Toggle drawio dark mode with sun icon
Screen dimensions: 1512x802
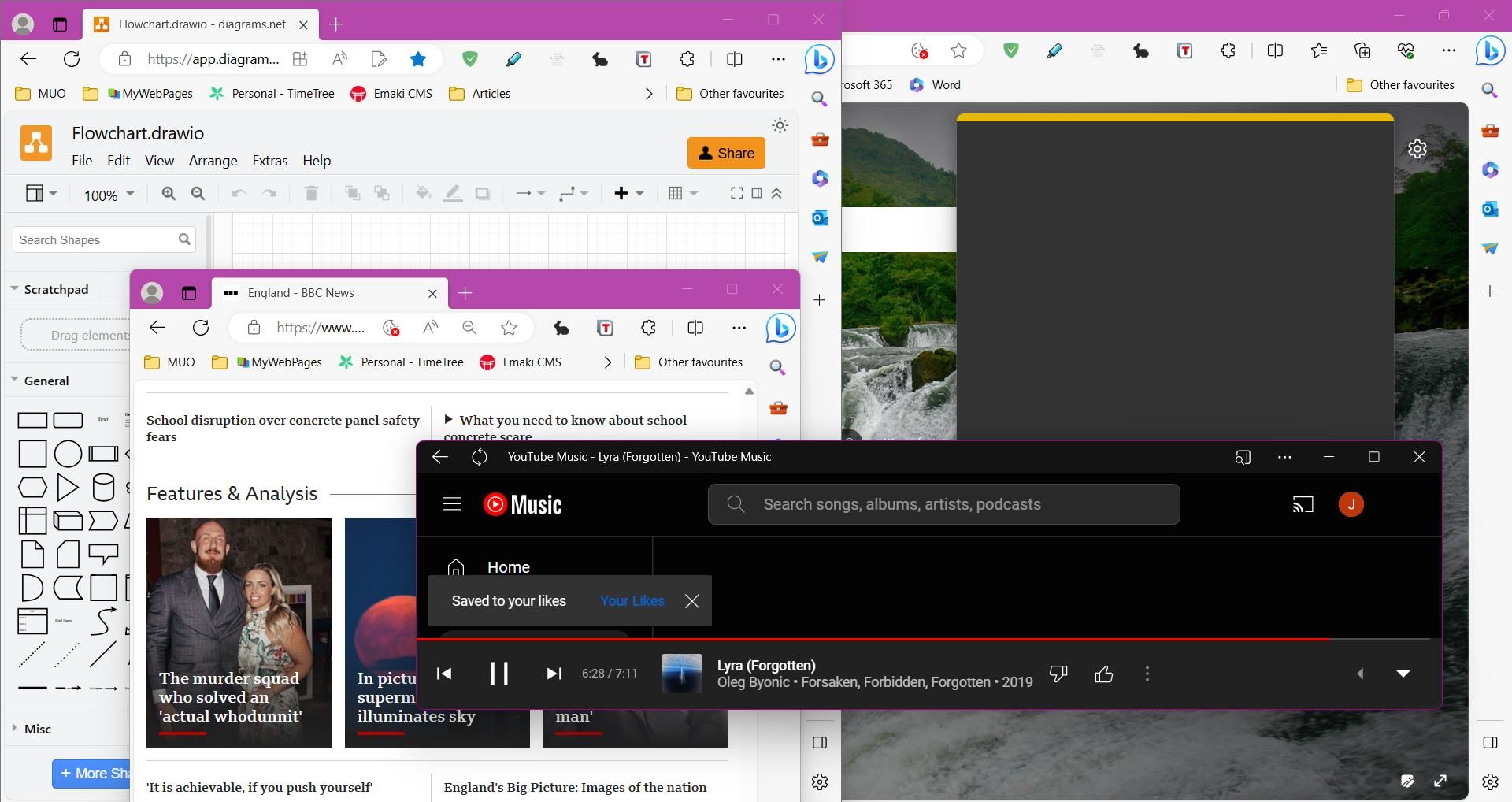(x=780, y=125)
